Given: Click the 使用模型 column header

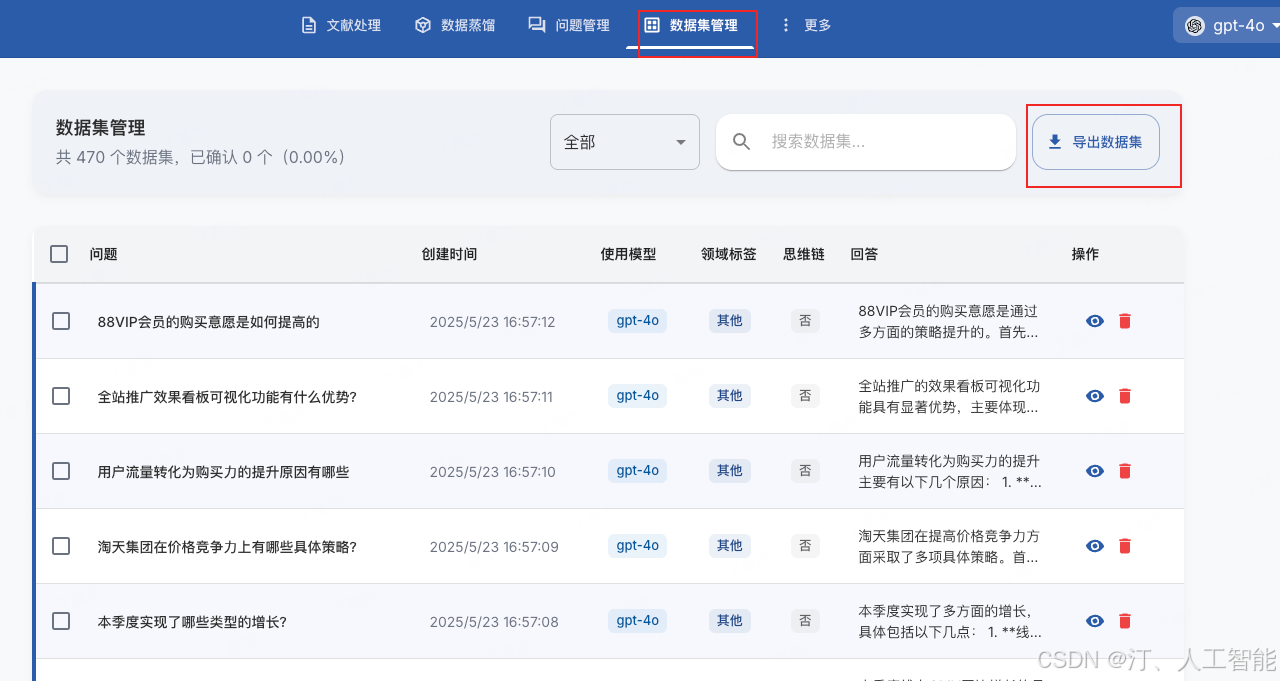Looking at the screenshot, I should point(628,254).
